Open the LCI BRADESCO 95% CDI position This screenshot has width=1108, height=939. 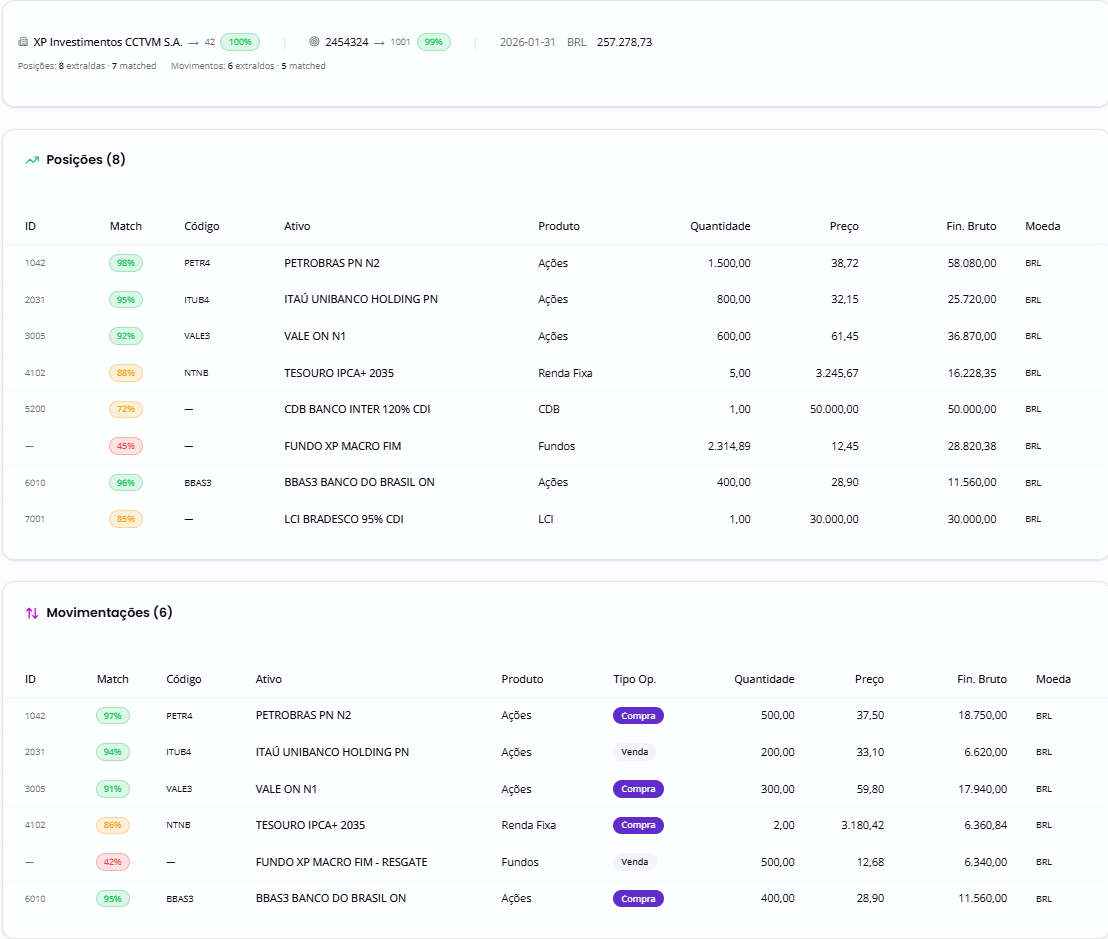pos(343,519)
